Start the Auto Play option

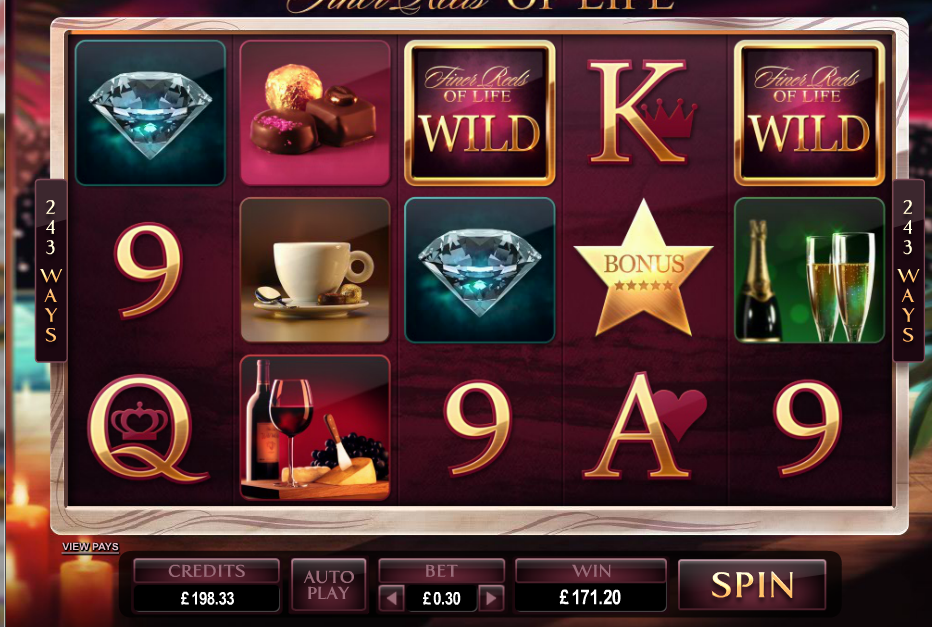coord(329,585)
